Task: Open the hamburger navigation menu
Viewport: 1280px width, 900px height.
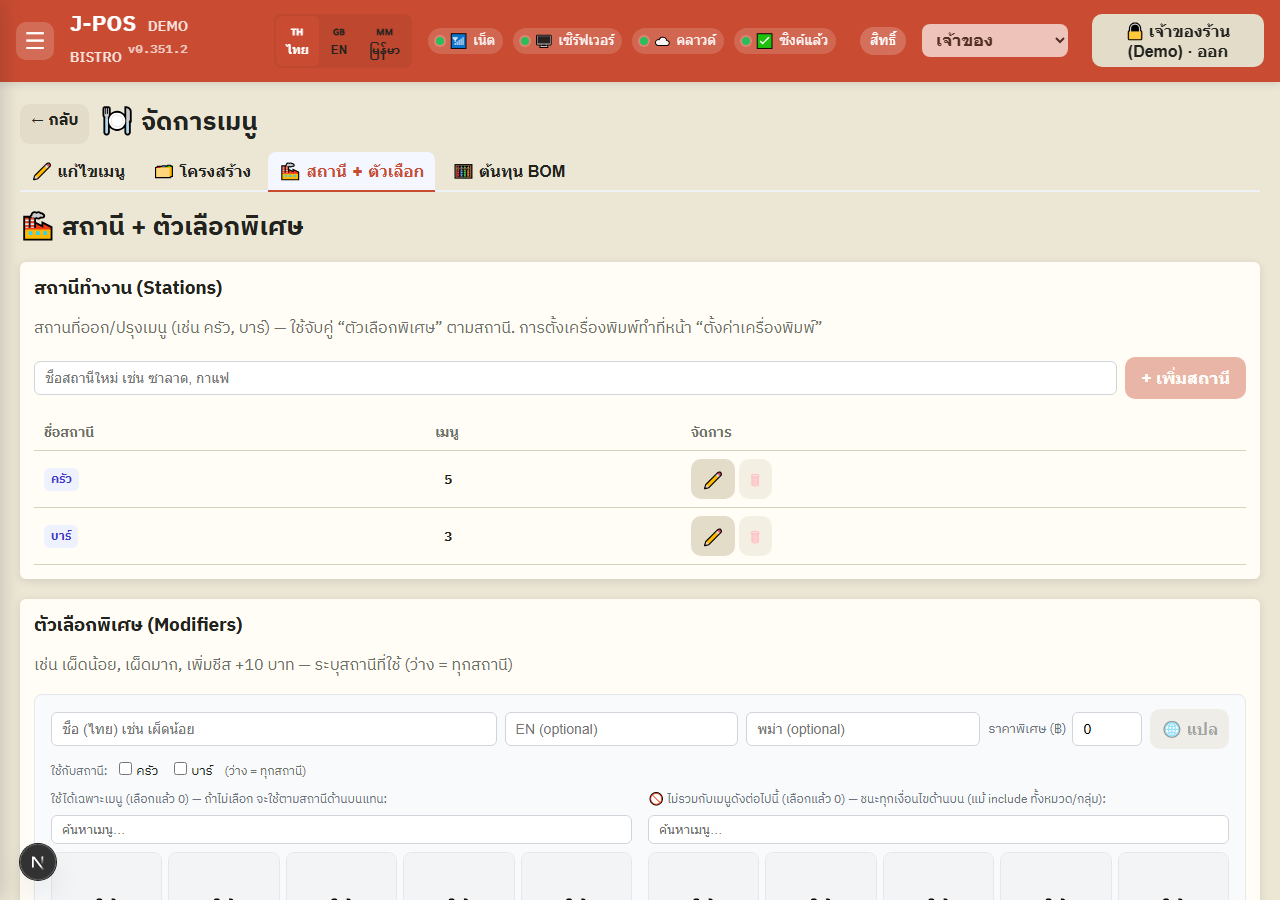Action: 35,41
